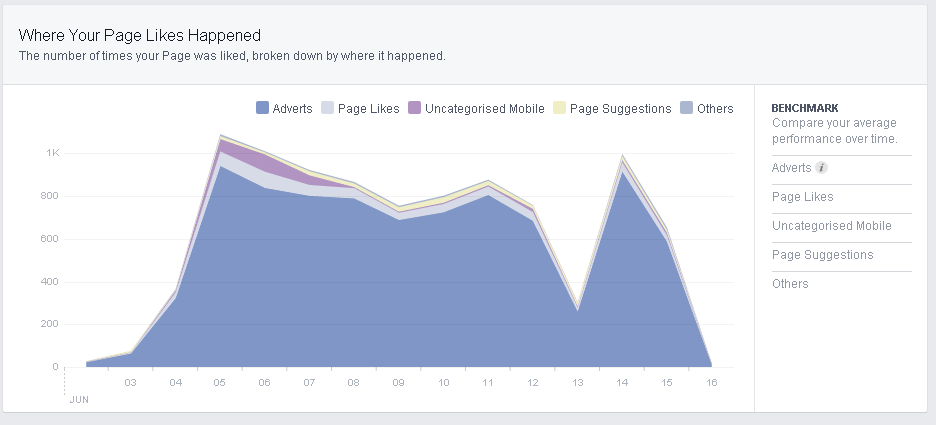Click the BENCHMARK heading
The height and width of the screenshot is (425, 936).
click(804, 108)
